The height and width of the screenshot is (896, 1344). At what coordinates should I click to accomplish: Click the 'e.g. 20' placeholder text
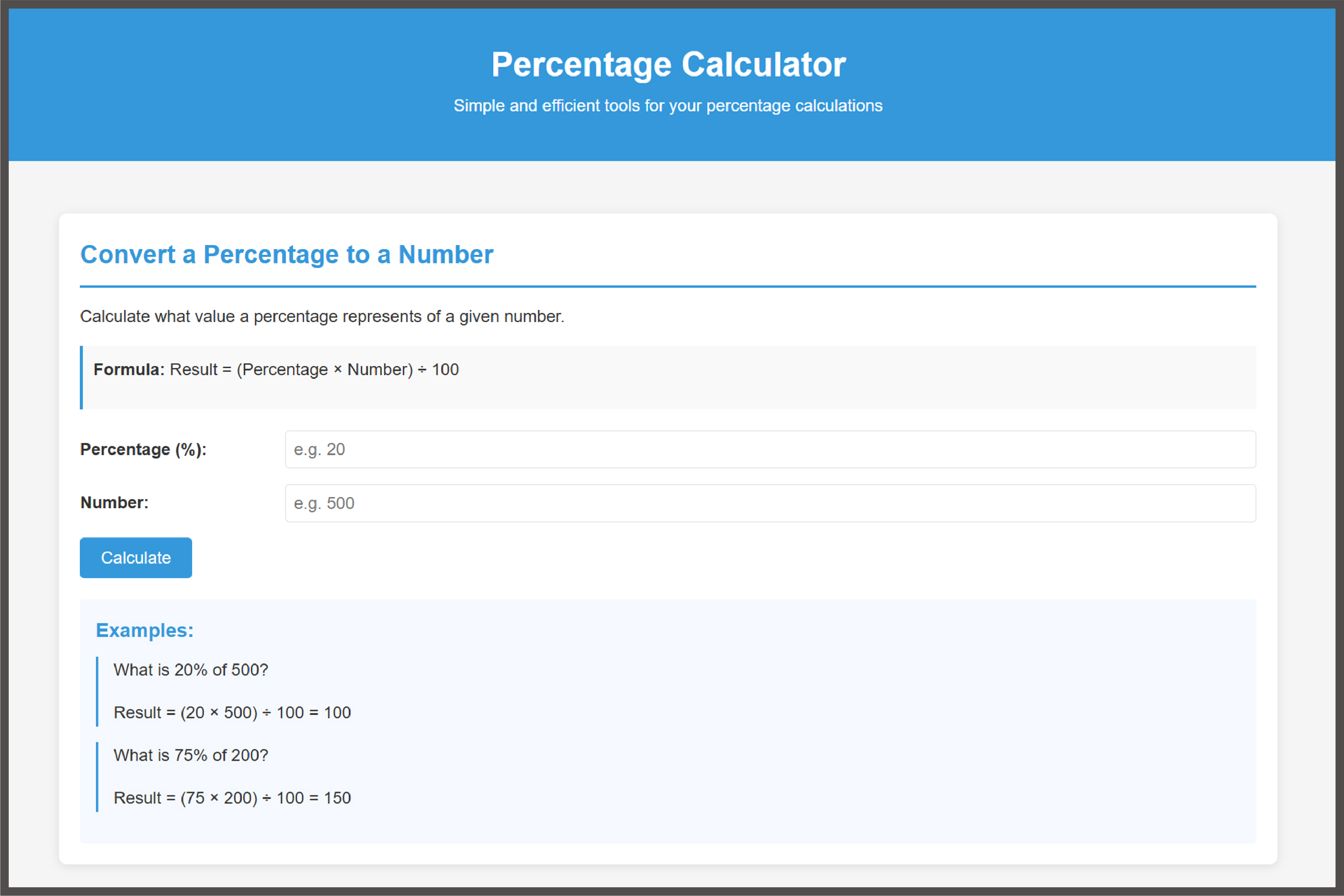[x=319, y=450]
